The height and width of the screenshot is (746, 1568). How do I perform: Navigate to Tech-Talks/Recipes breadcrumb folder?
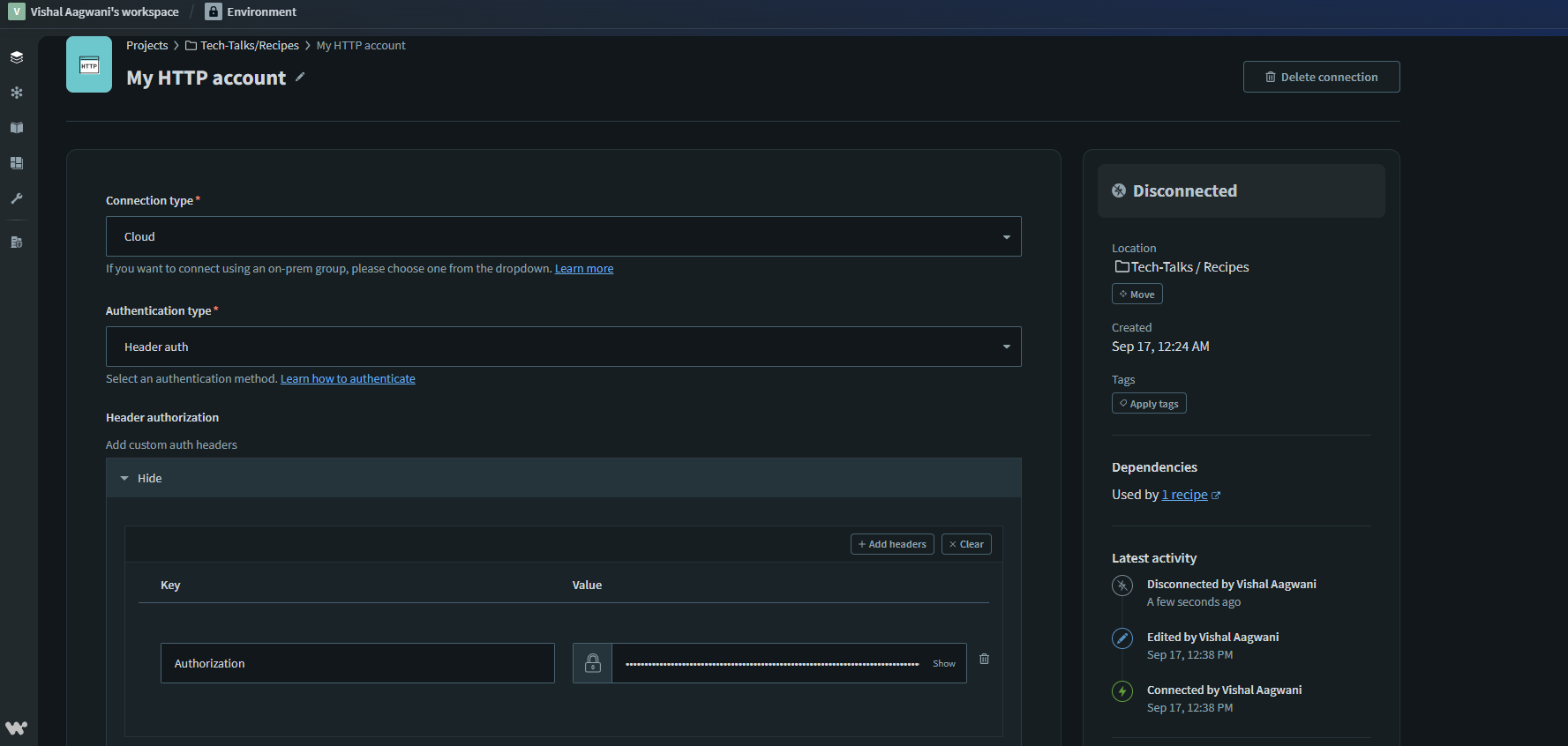249,46
